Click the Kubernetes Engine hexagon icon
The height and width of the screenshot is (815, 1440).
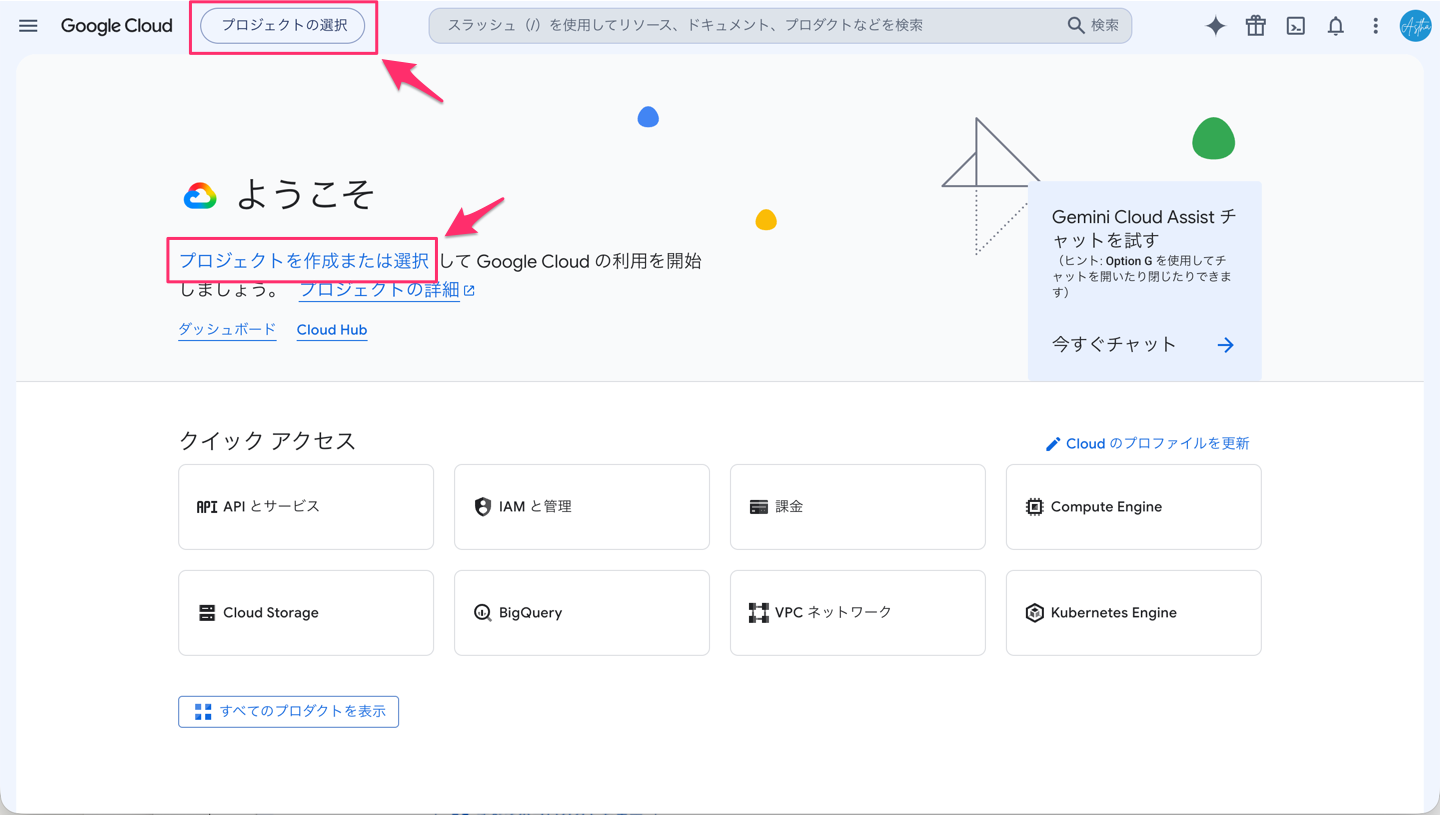coord(1035,613)
